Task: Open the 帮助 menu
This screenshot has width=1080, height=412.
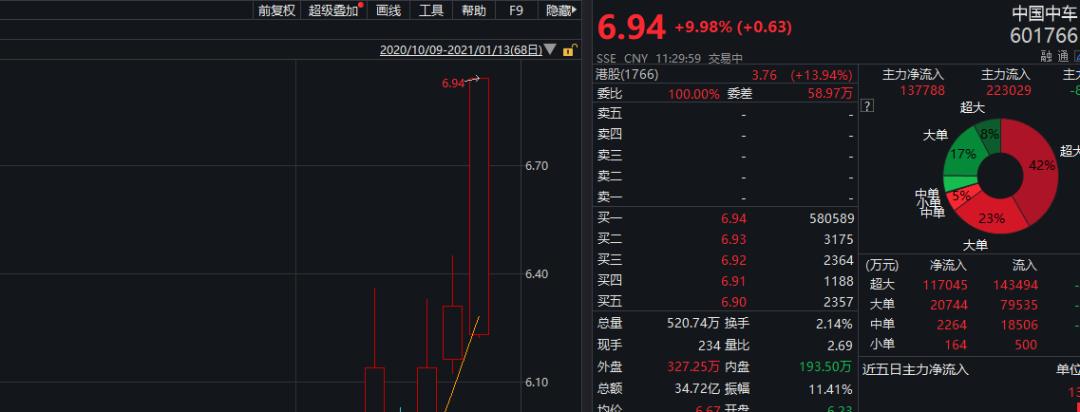Action: pyautogui.click(x=473, y=10)
